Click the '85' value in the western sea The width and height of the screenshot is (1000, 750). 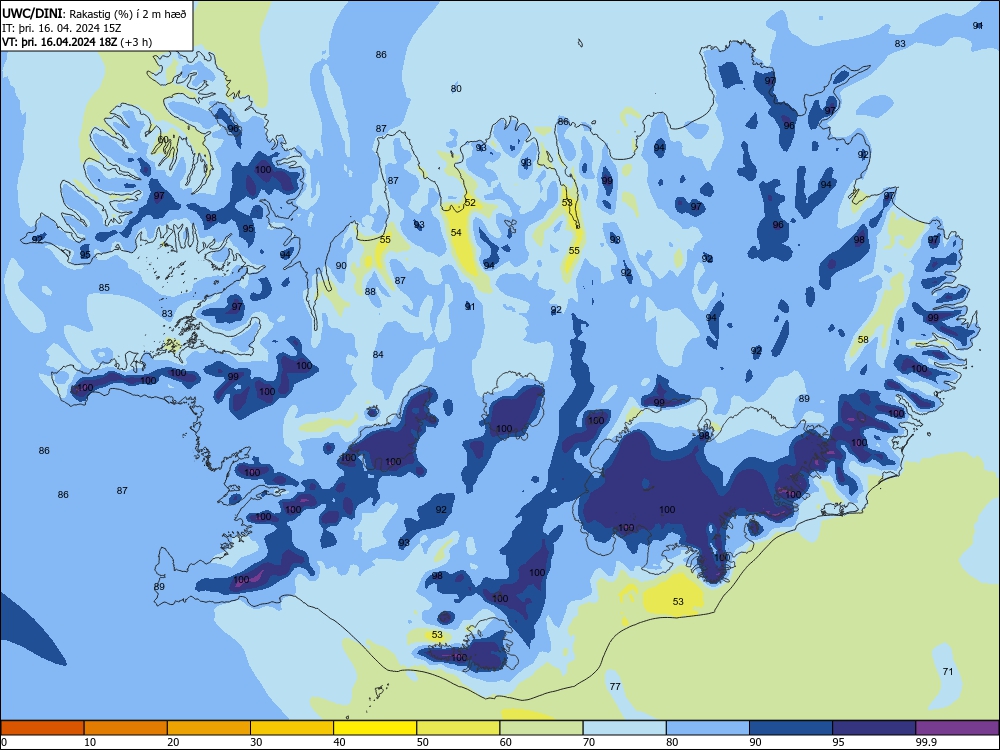click(104, 288)
